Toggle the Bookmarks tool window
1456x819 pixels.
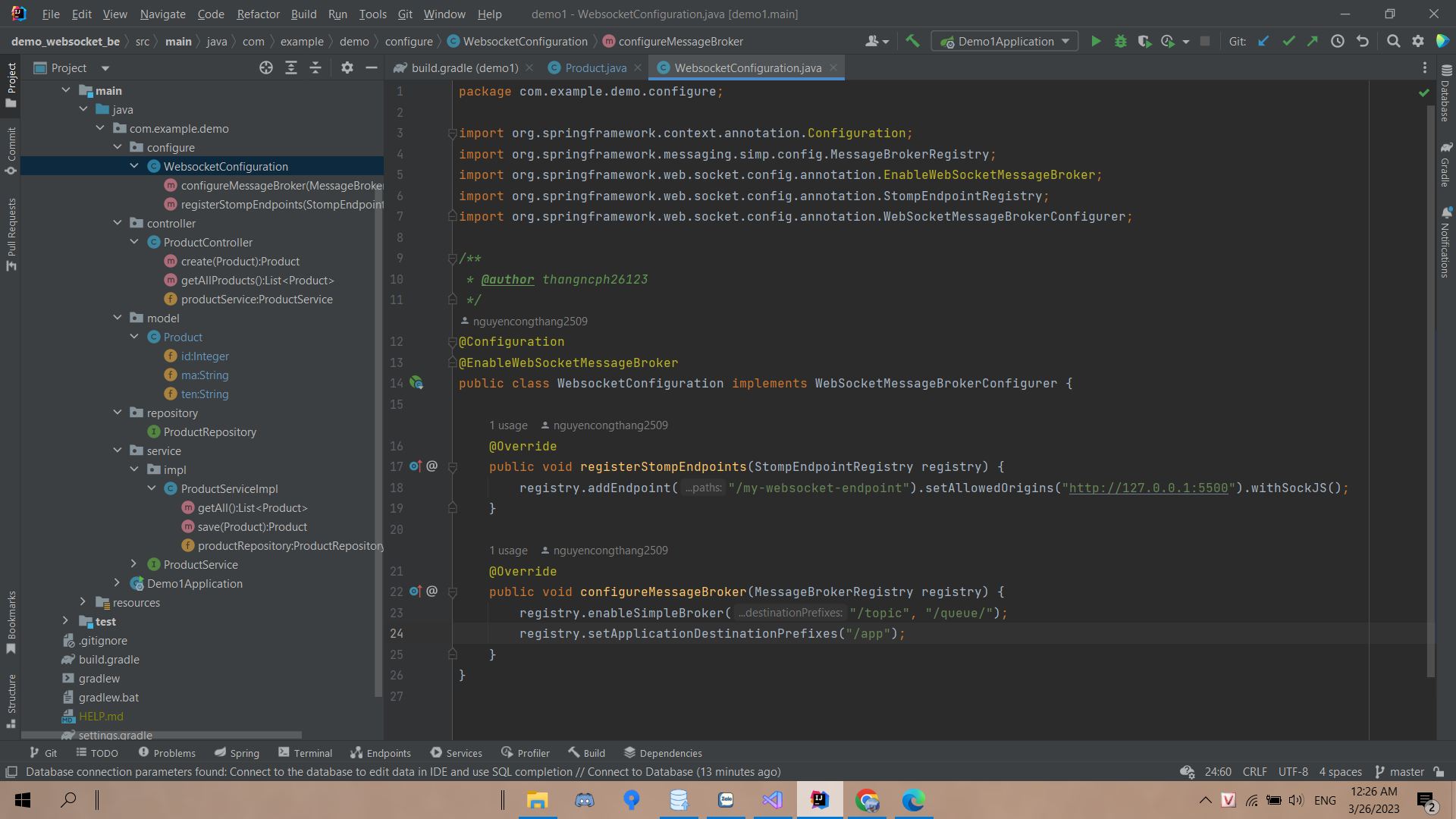pos(11,622)
